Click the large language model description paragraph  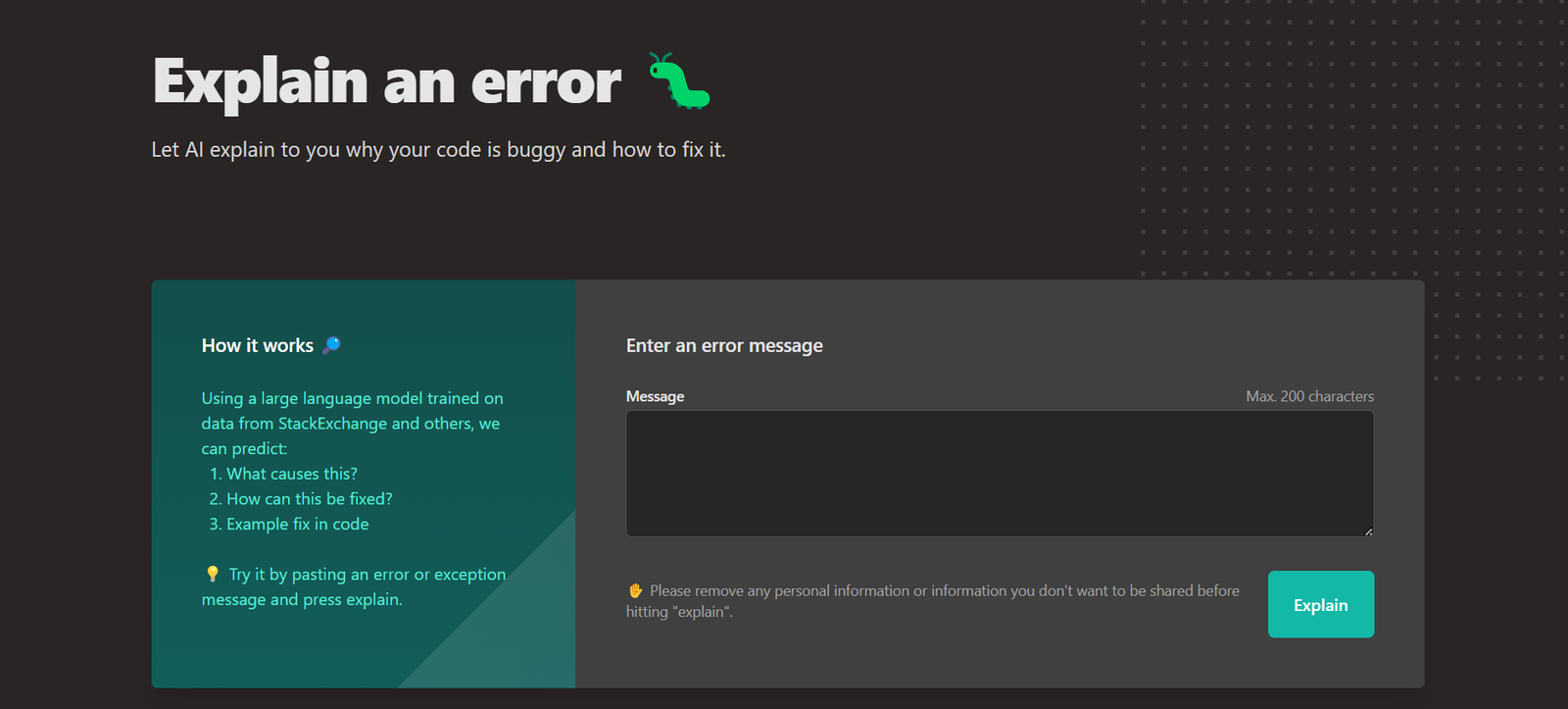pyautogui.click(x=351, y=424)
